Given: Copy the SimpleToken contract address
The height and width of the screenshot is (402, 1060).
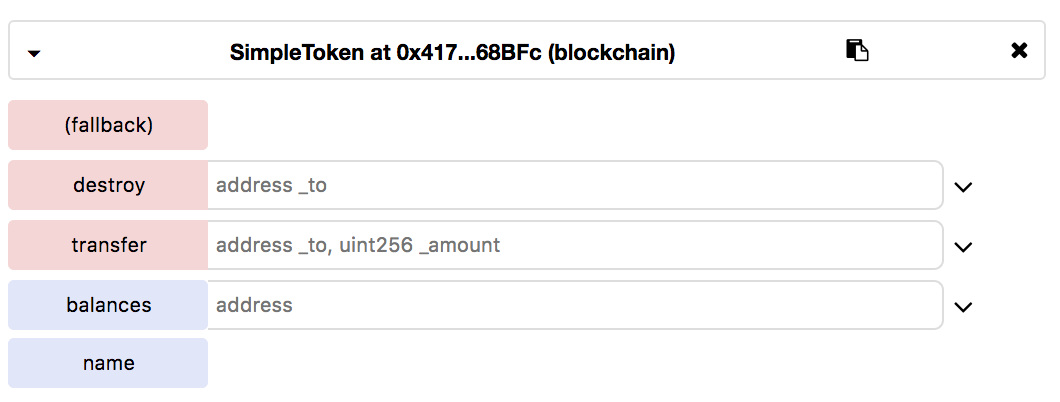Looking at the screenshot, I should (857, 51).
